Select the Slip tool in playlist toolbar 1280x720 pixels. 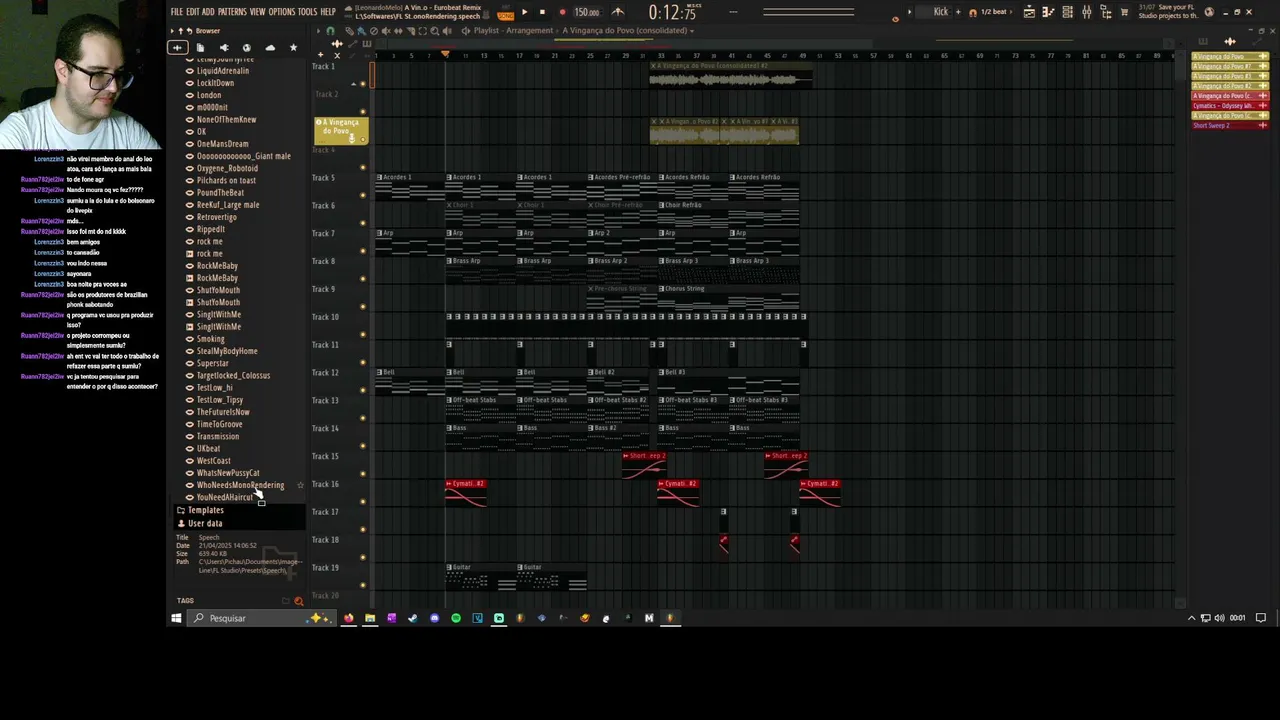pyautogui.click(x=399, y=31)
